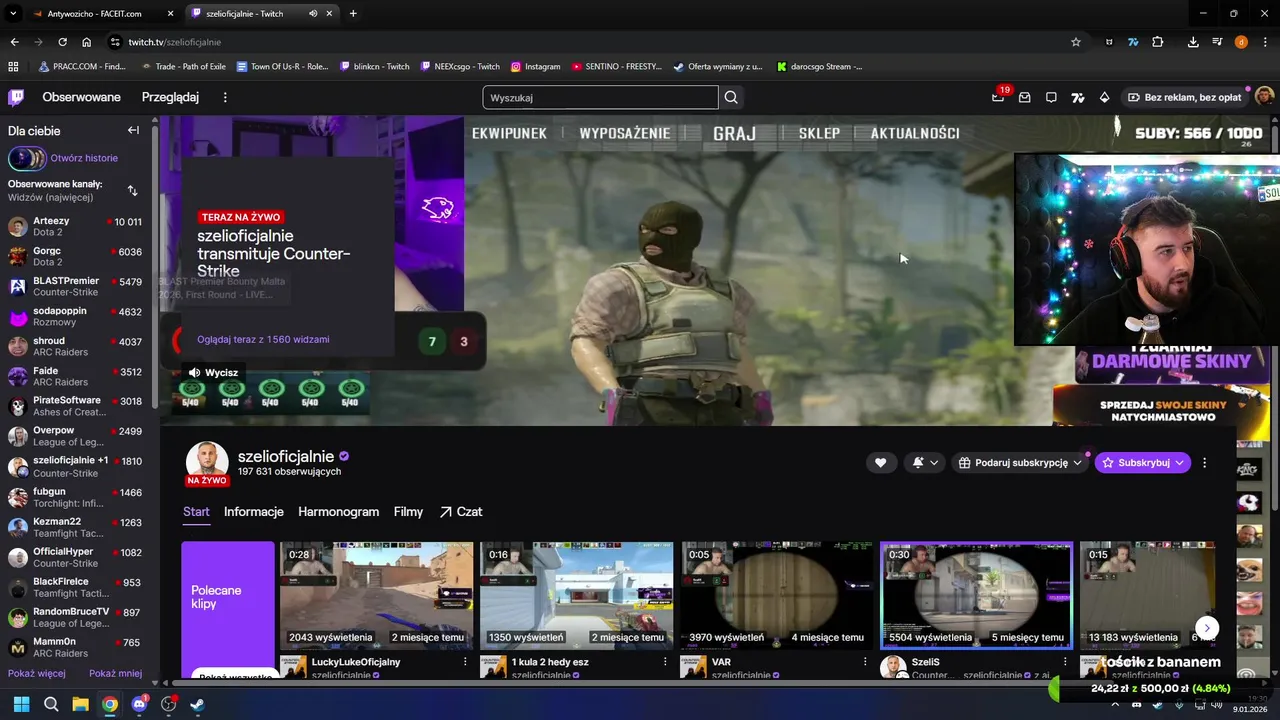Go to Obserwowane page
This screenshot has width=1280, height=720.
(81, 97)
